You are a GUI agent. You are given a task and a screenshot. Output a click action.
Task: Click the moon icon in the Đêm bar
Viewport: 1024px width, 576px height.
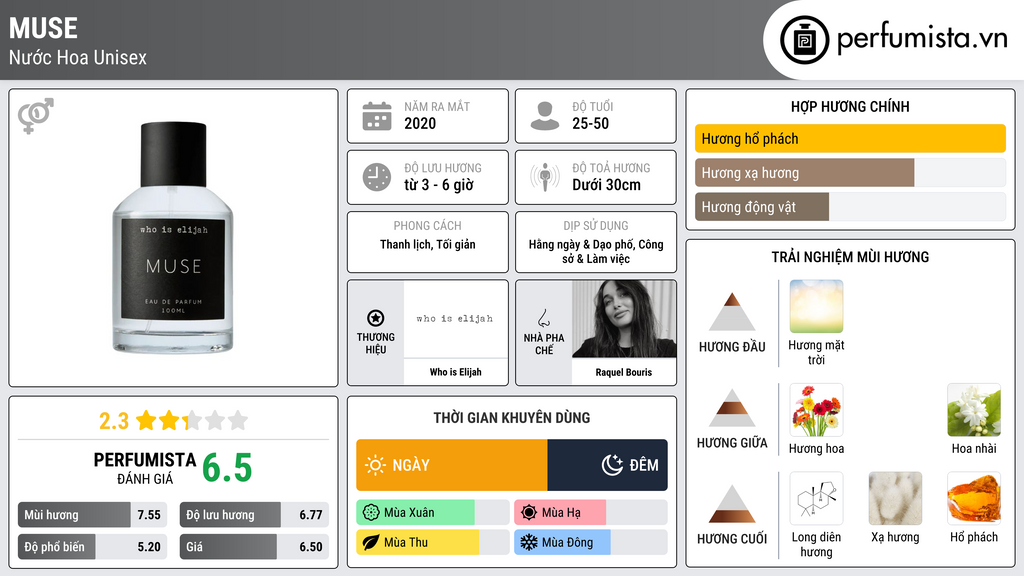pos(612,465)
